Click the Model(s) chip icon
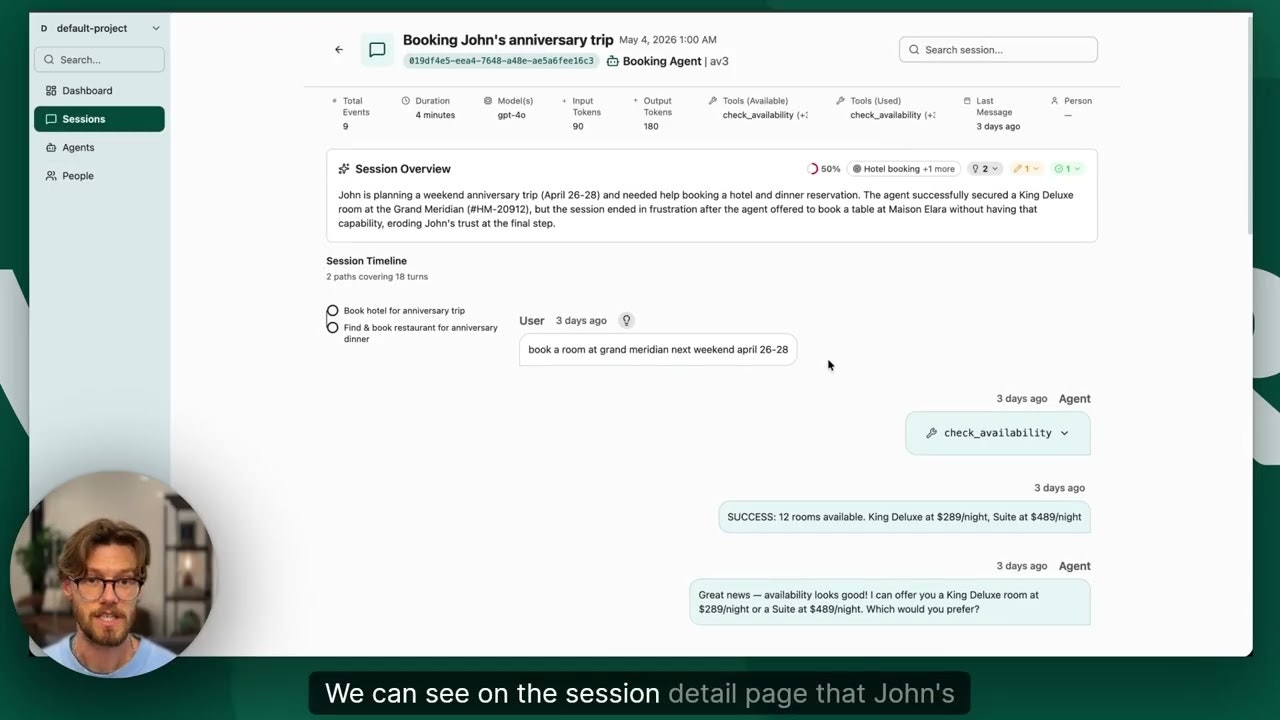The height and width of the screenshot is (720, 1280). tap(488, 101)
